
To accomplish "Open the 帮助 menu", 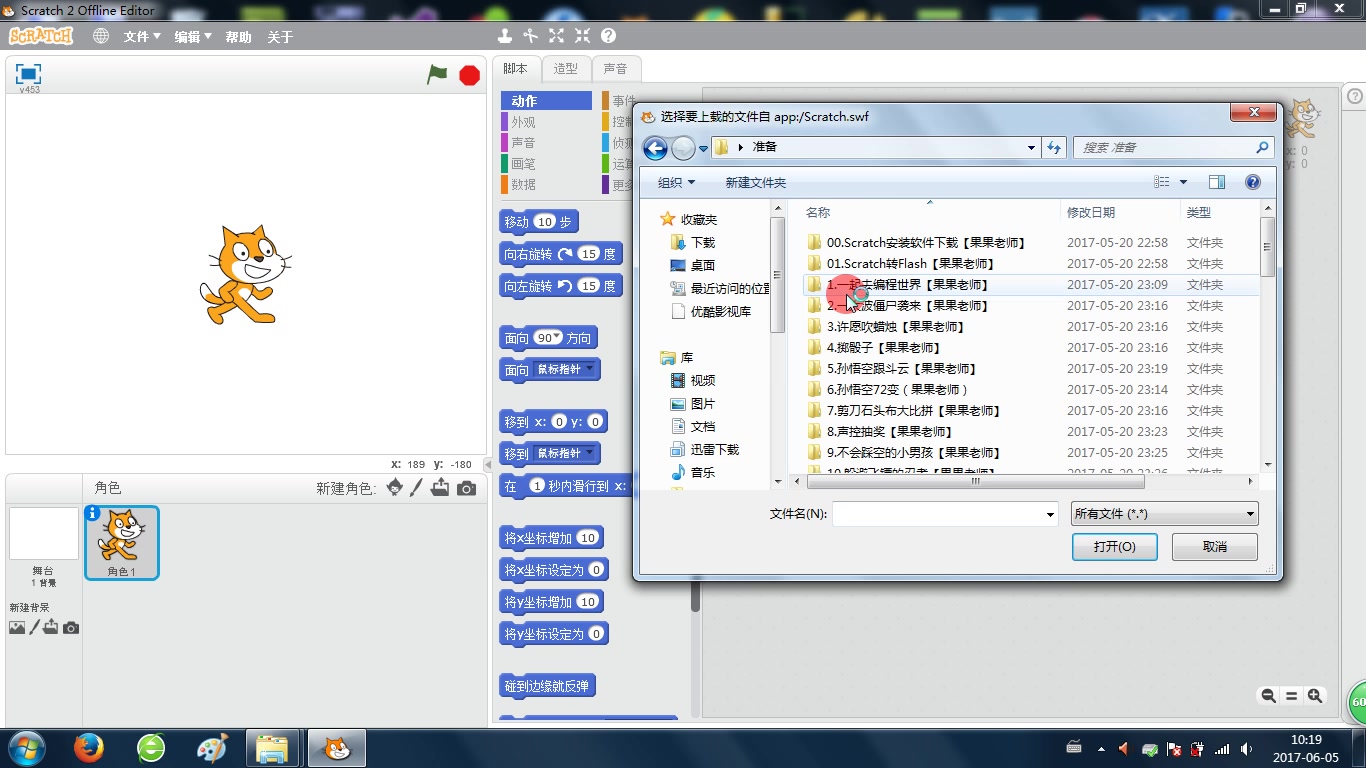I will coord(239,36).
